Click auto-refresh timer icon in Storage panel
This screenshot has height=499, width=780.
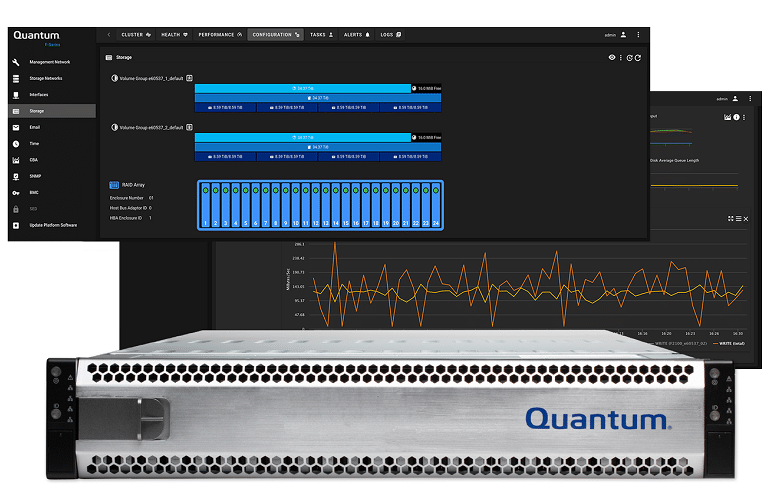tap(630, 58)
